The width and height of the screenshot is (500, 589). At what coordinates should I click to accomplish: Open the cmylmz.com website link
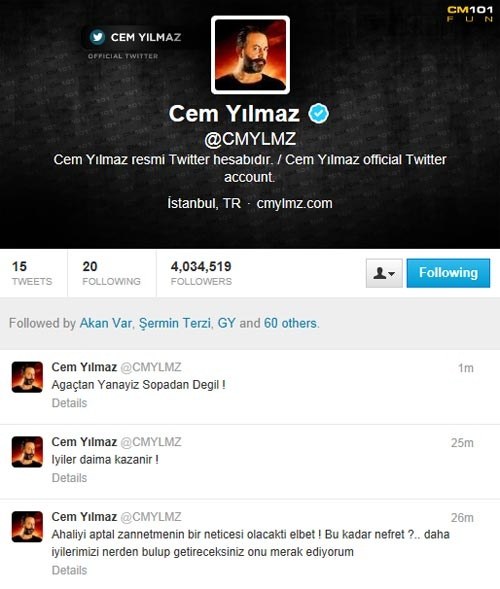click(295, 204)
